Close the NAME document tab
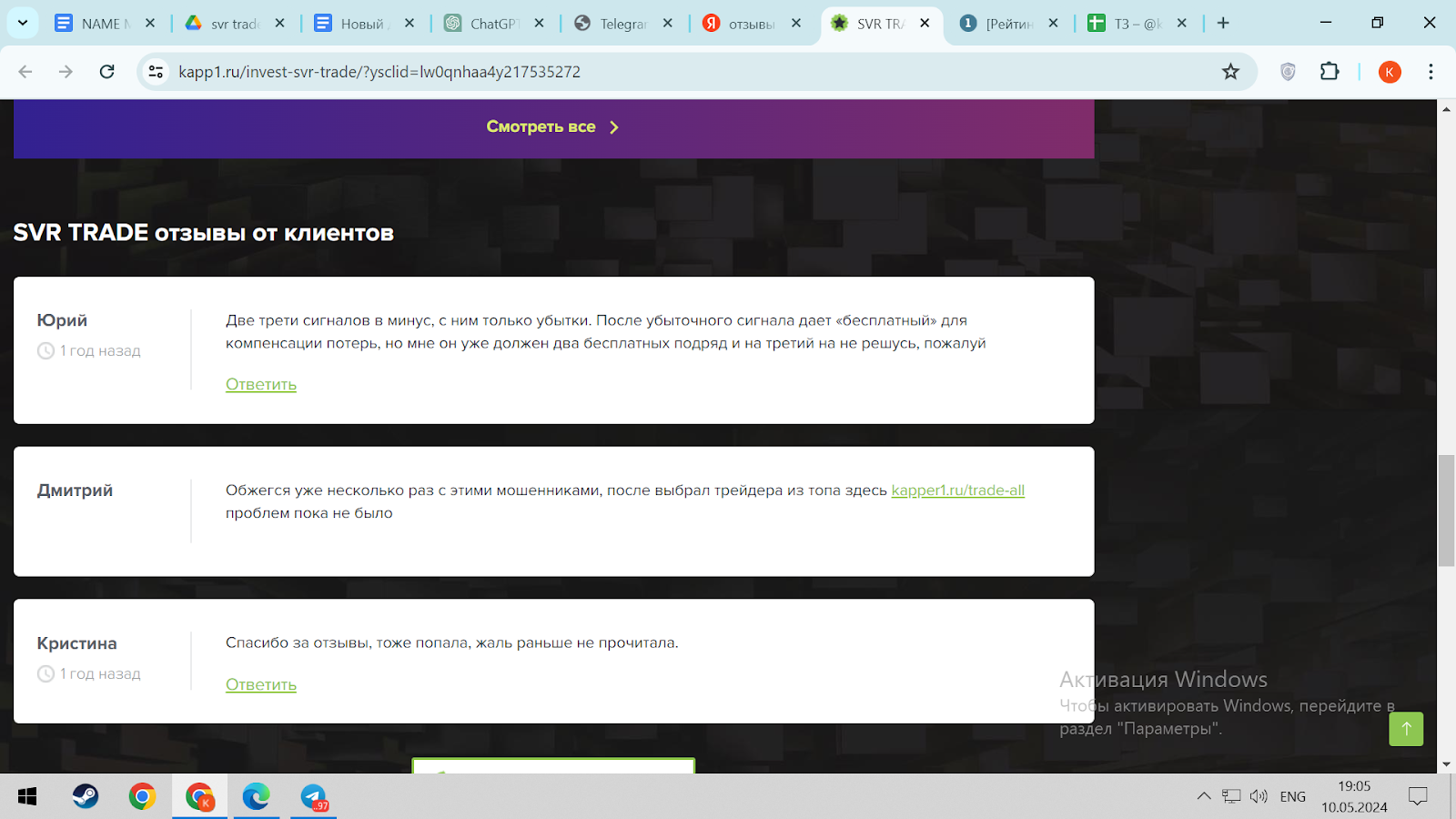The height and width of the screenshot is (819, 1456). 150,24
